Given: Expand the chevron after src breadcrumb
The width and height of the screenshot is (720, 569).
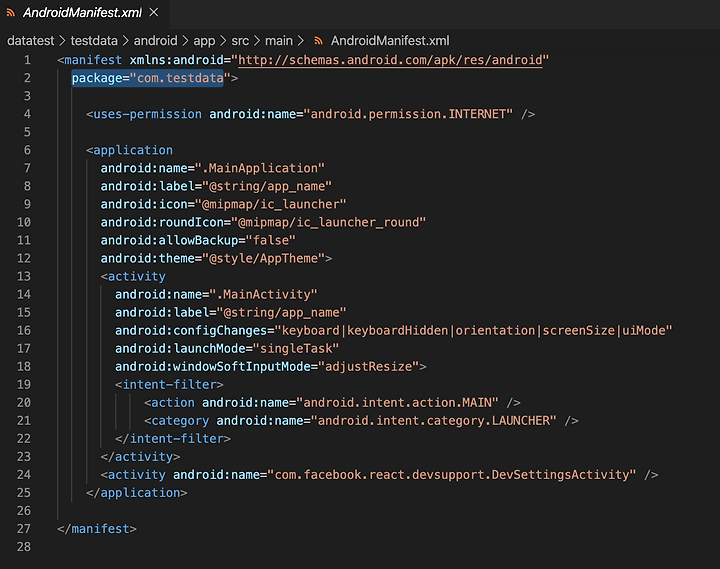Looking at the screenshot, I should pos(257,41).
